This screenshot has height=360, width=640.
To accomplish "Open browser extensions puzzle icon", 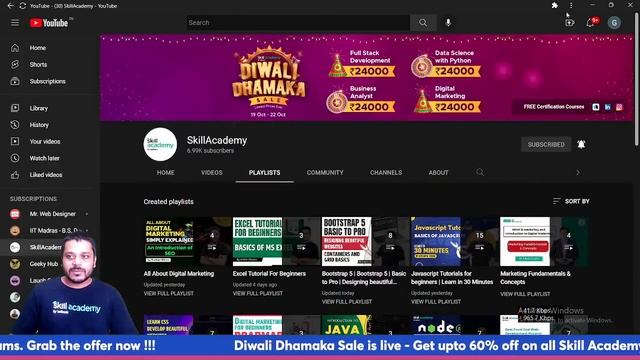I will [x=554, y=5].
